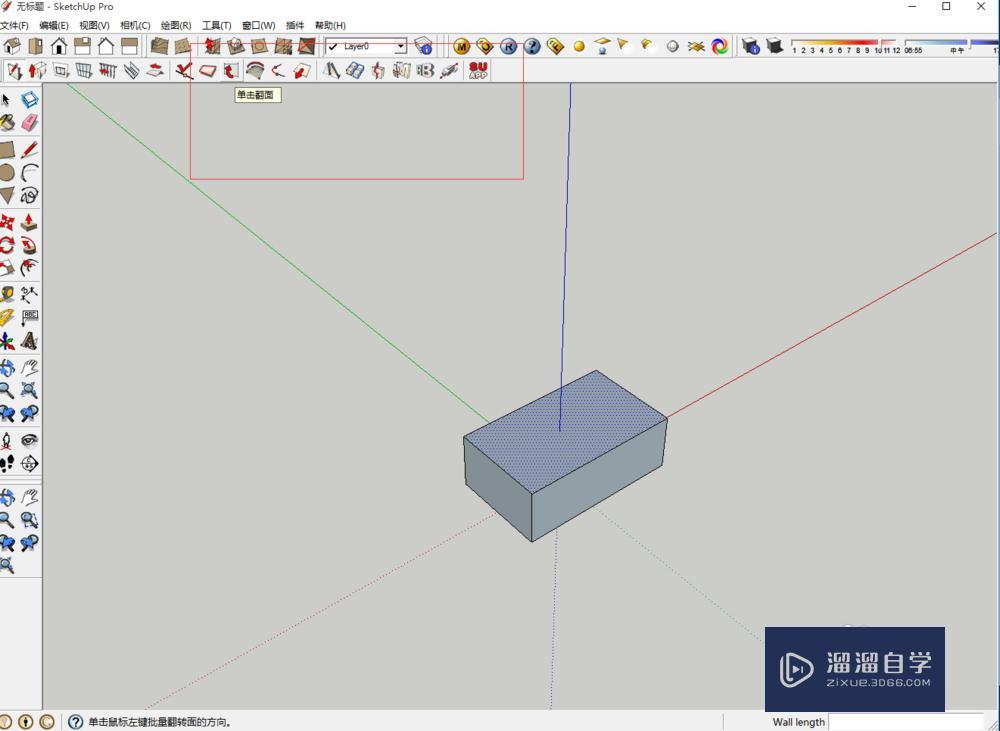This screenshot has width=1000, height=731.
Task: Click the red rectangle frame plugin icon
Action: [208, 70]
